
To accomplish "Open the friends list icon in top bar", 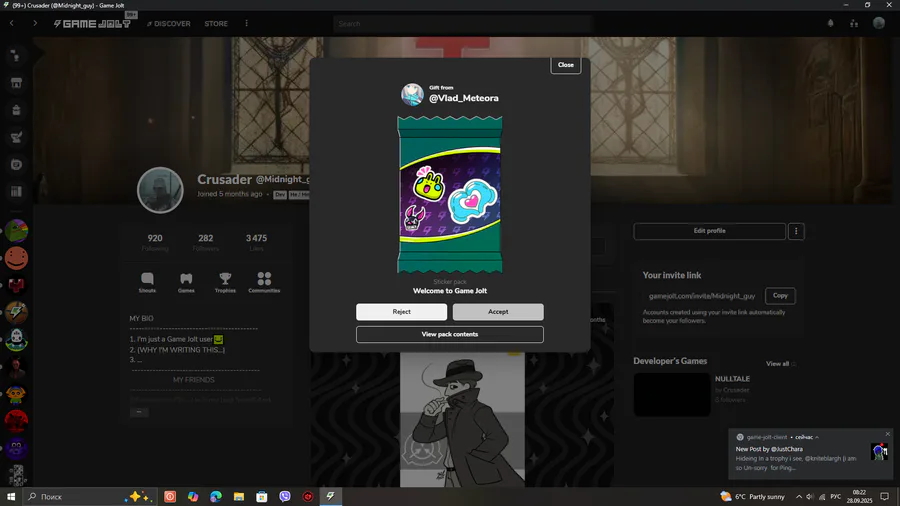I will click(x=854, y=24).
